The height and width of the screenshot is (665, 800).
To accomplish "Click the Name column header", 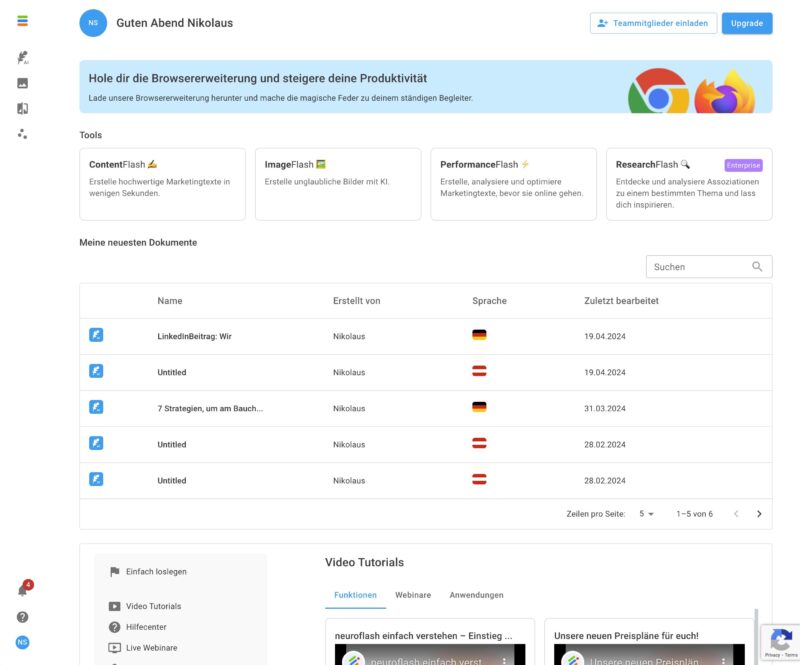I will [170, 301].
